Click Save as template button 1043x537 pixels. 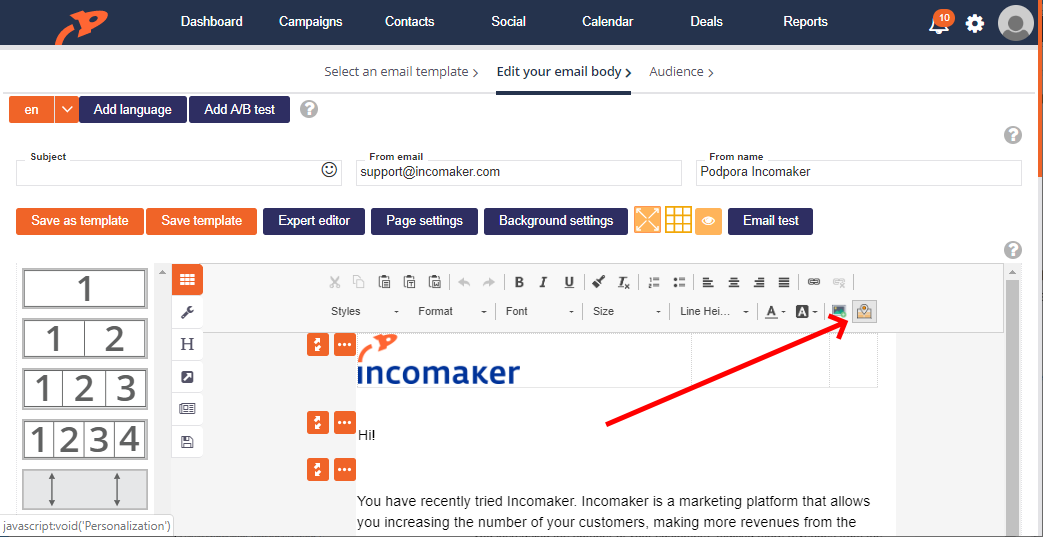pos(80,221)
